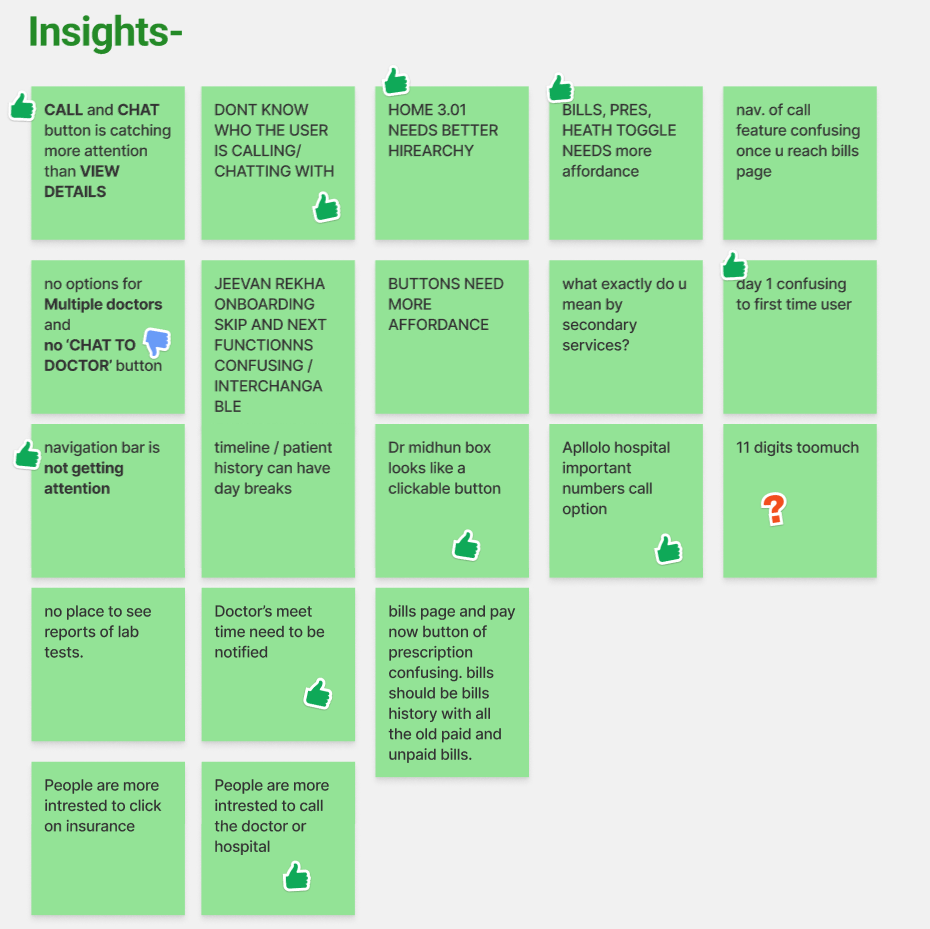930x929 pixels.
Task: Click the orange question mark sticker
Action: (774, 509)
